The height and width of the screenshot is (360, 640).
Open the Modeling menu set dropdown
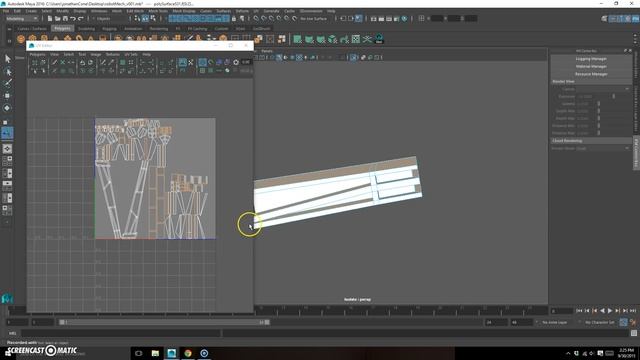click(x=22, y=18)
